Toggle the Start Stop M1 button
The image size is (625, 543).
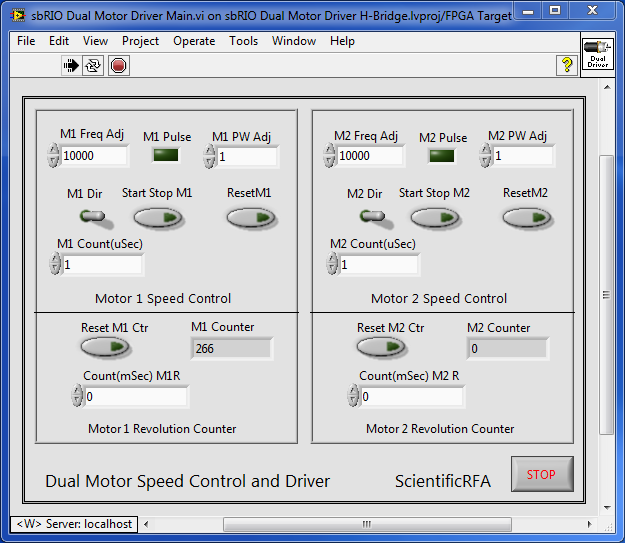click(158, 217)
